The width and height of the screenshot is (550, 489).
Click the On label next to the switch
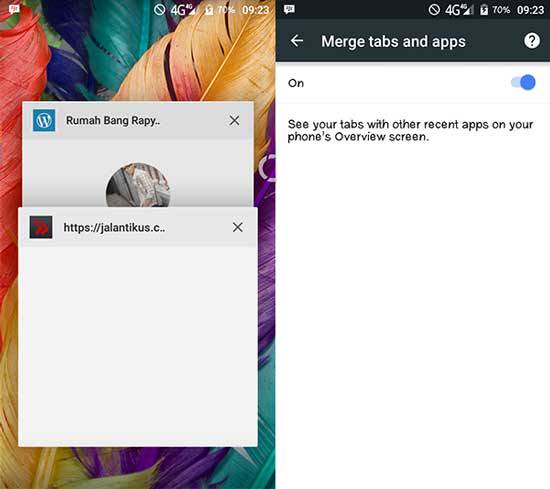coord(296,83)
